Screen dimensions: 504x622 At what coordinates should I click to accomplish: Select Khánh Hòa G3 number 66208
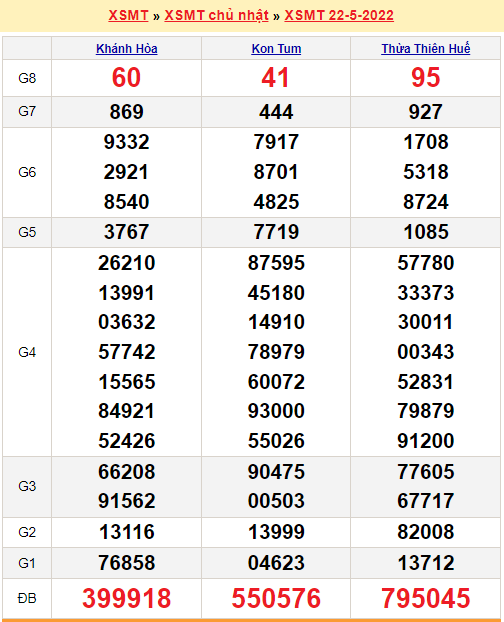[x=126, y=472]
